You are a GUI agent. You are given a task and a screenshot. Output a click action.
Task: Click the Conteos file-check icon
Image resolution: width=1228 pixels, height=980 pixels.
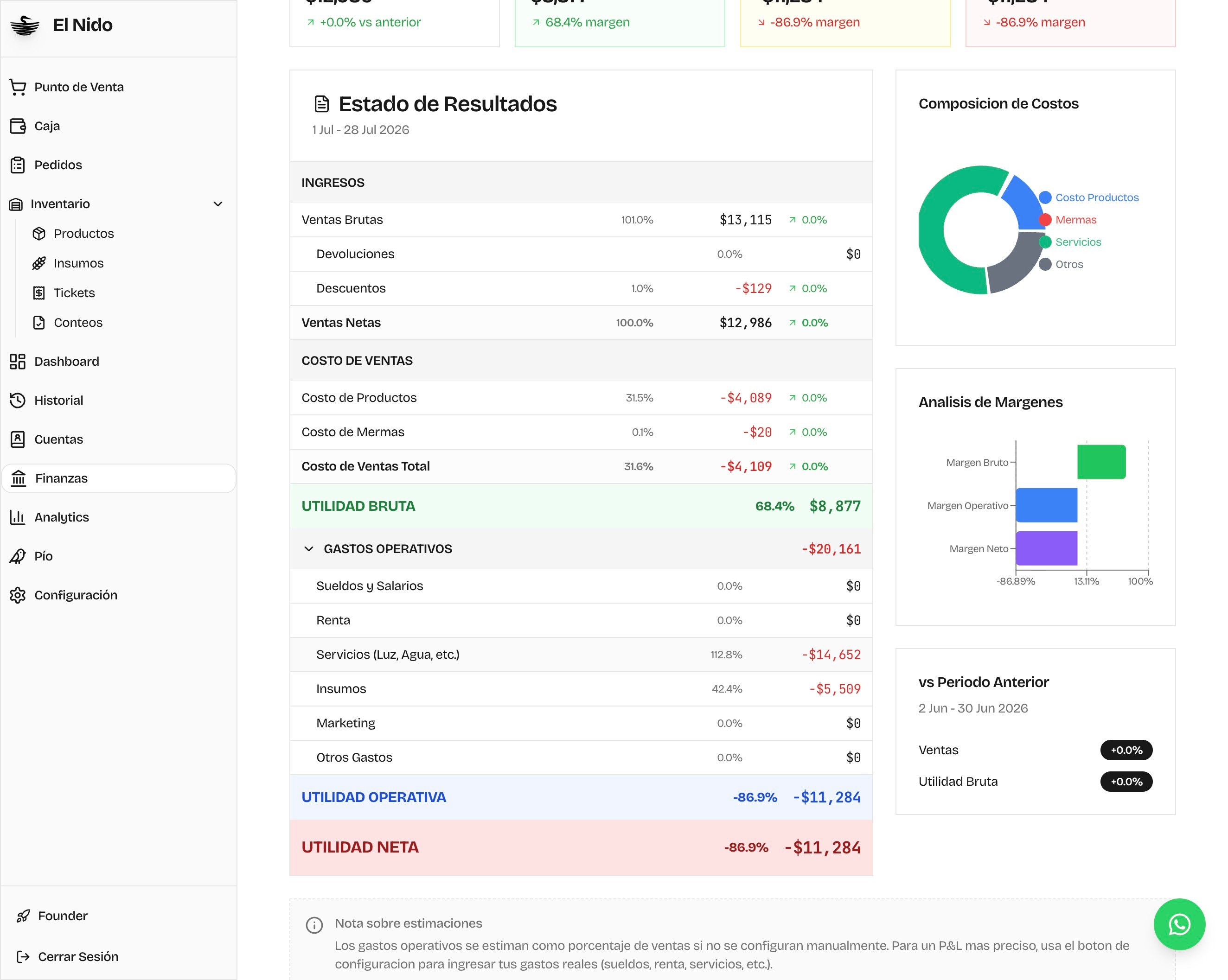39,322
